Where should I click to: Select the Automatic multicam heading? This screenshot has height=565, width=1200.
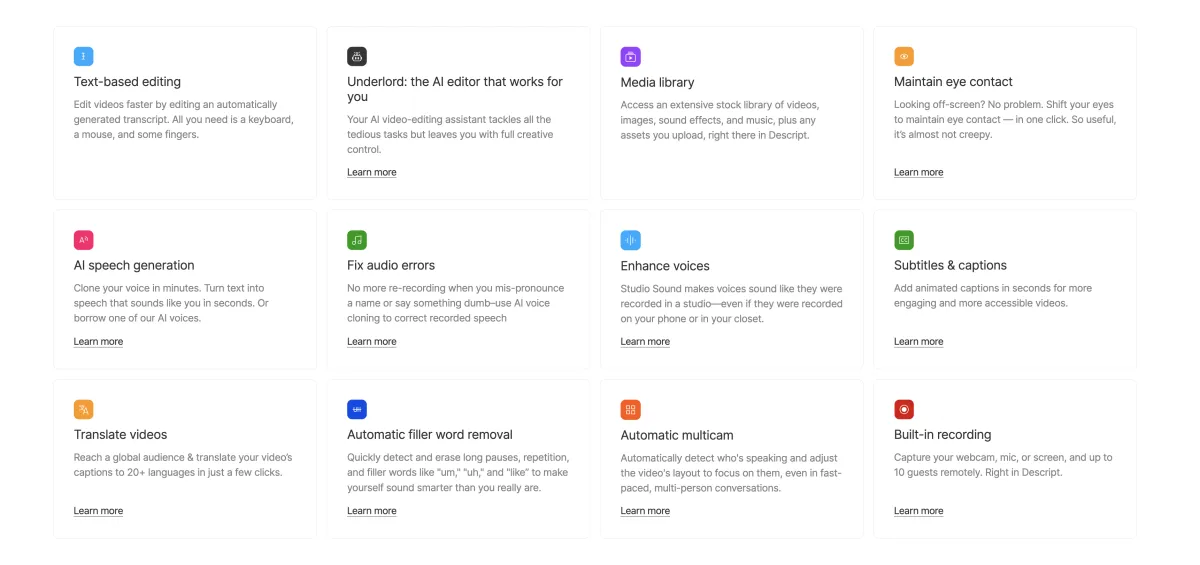click(x=677, y=435)
